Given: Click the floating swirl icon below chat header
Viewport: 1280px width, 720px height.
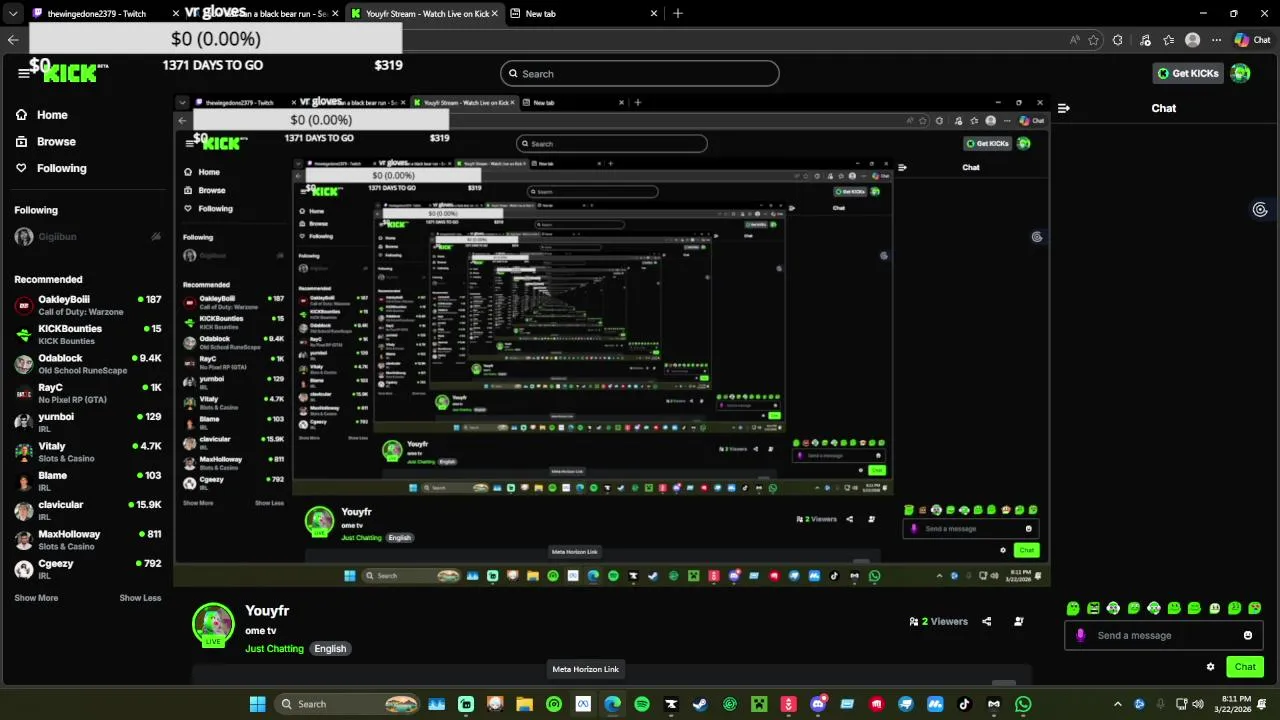Looking at the screenshot, I should (x=1260, y=209).
